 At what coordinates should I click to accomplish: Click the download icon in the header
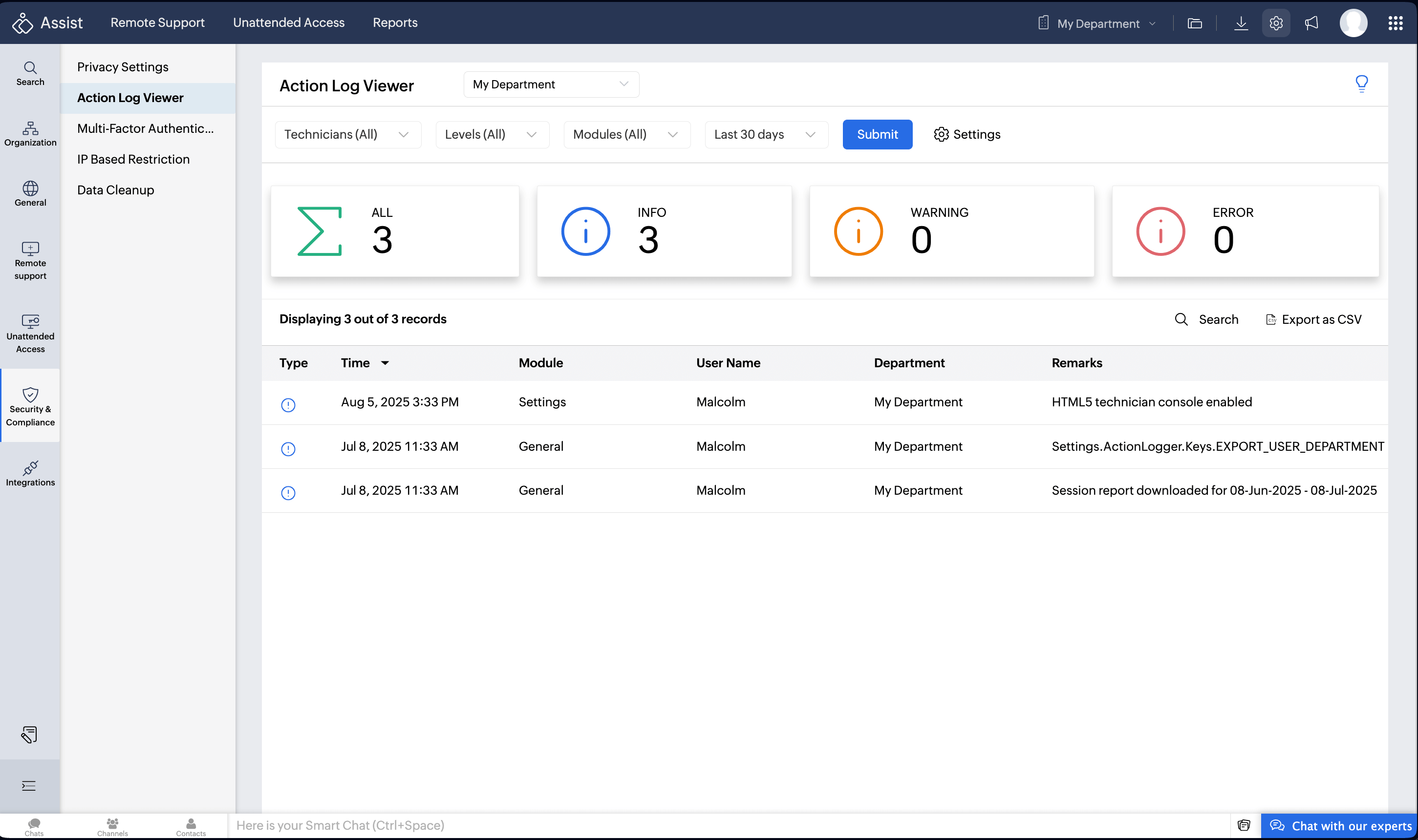(1241, 23)
